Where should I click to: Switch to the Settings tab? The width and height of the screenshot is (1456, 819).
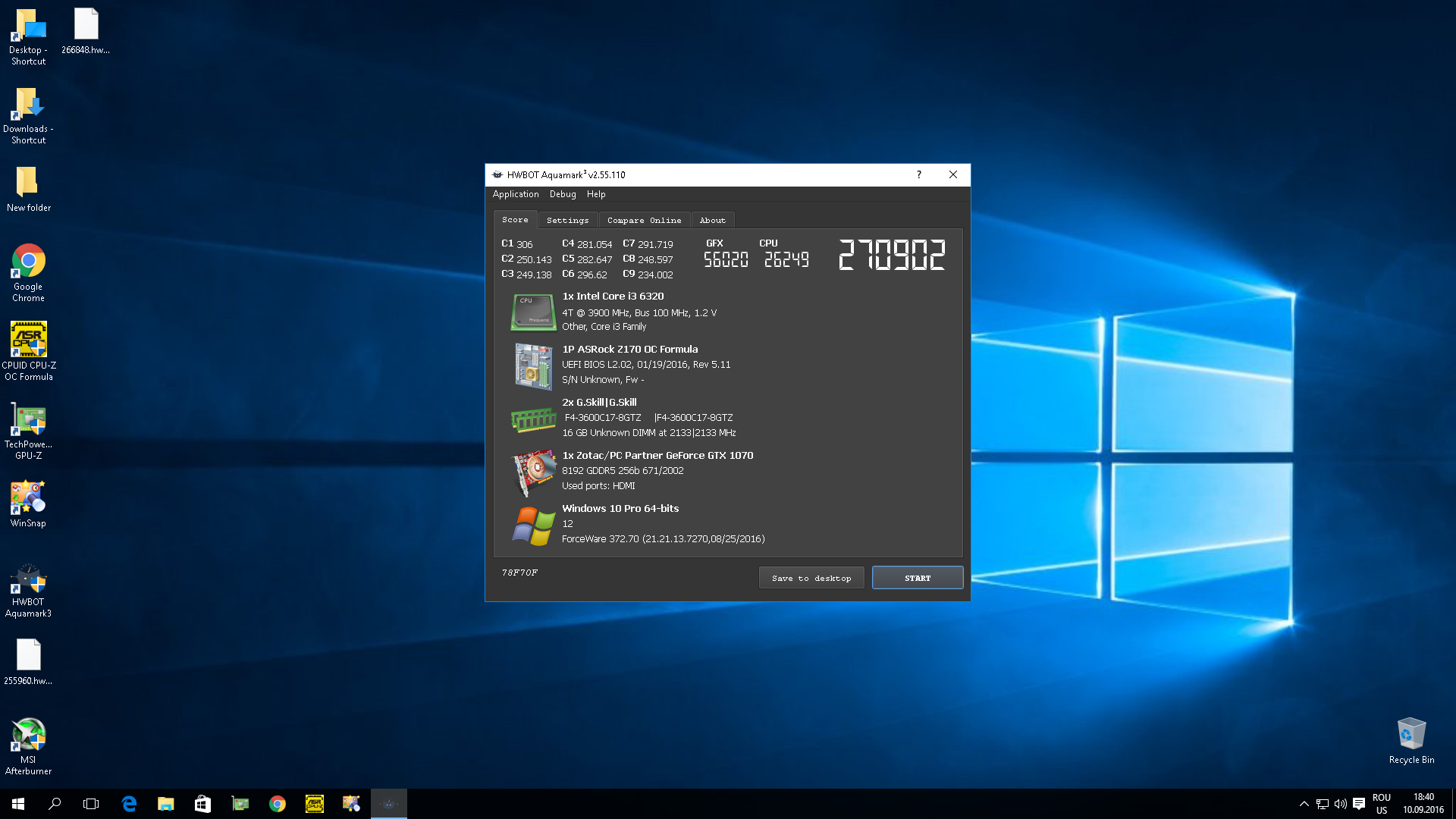(567, 221)
